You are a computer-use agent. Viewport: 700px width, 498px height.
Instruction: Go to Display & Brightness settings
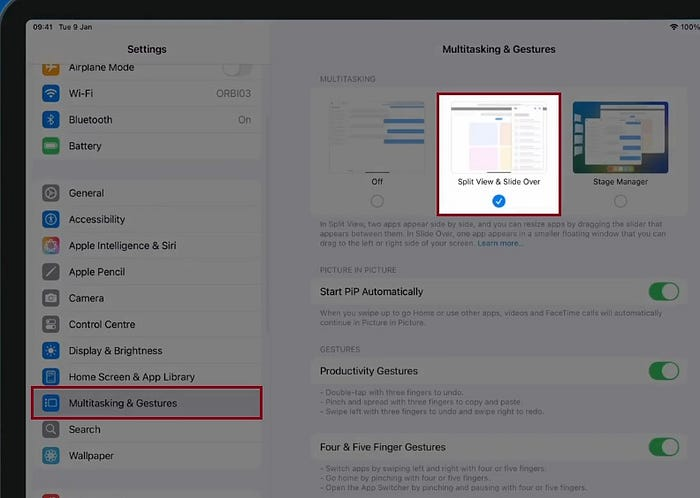click(x=147, y=351)
